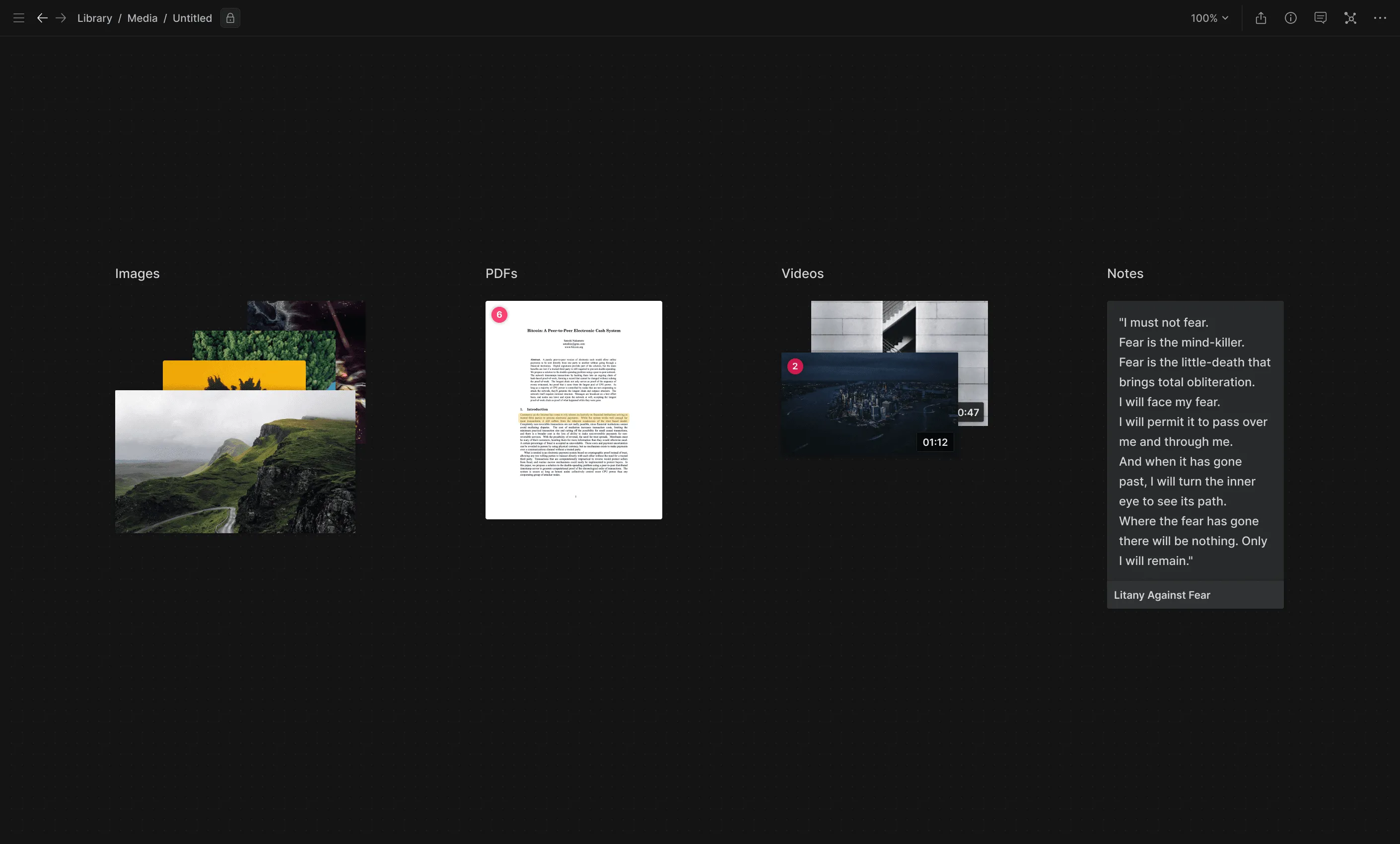Go back with the left arrow

42,18
